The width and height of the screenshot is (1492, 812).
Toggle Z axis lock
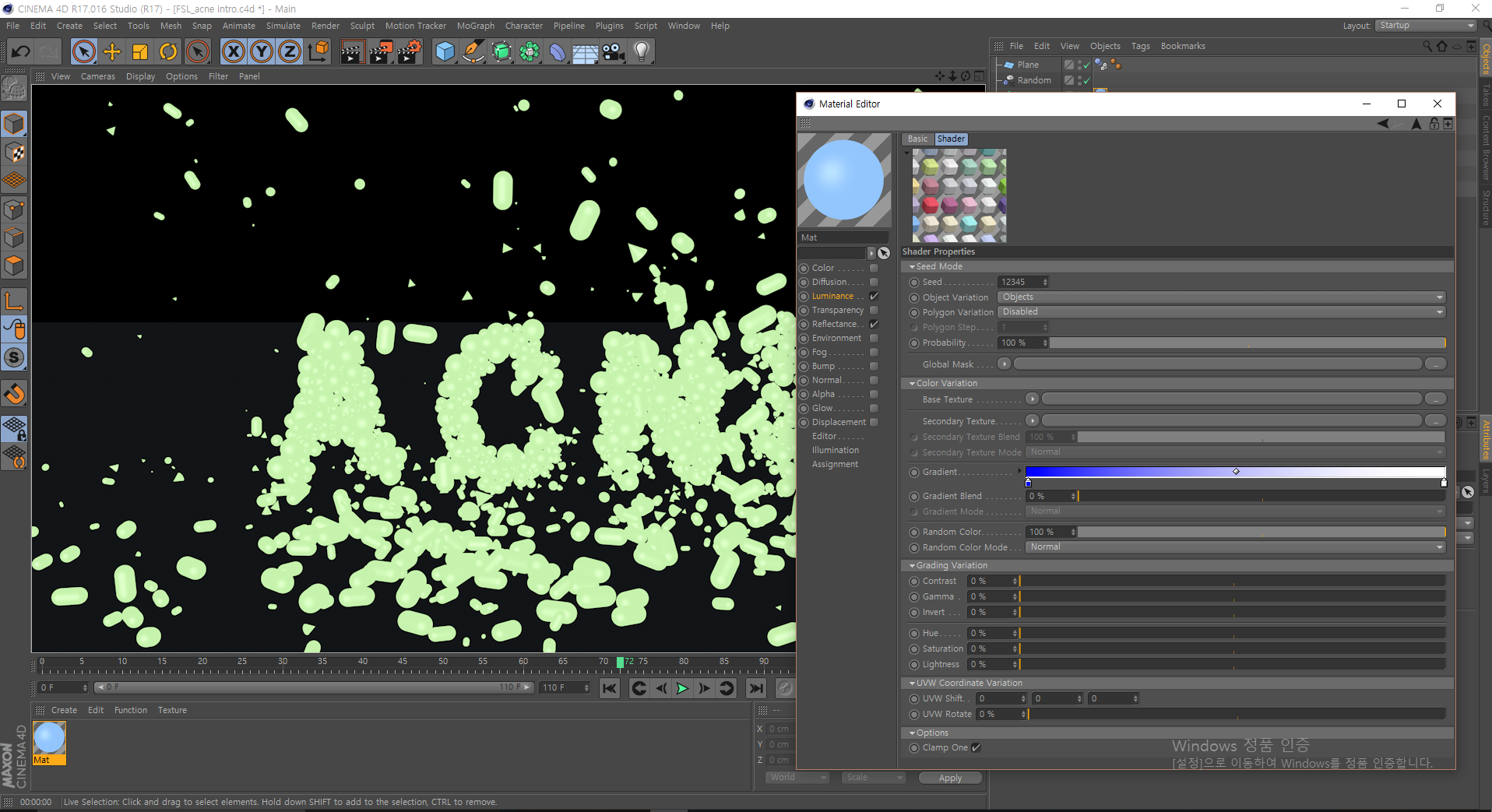coord(290,52)
